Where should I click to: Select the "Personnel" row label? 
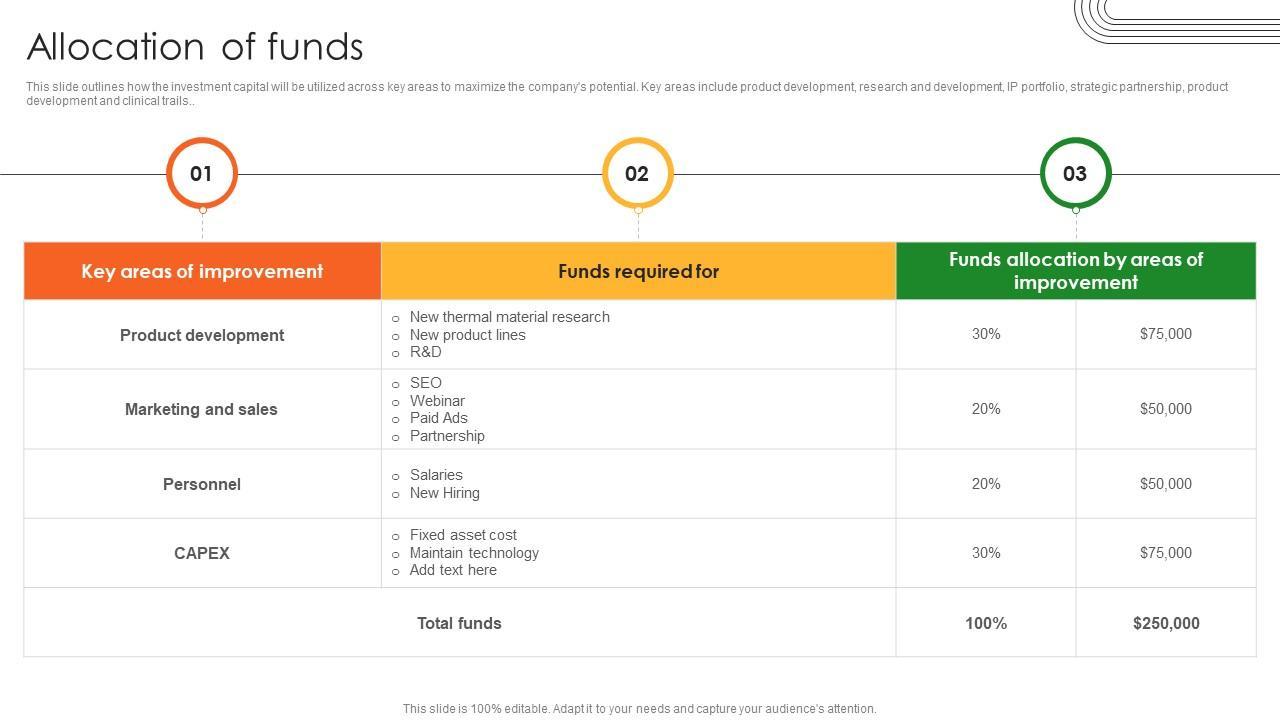click(x=202, y=484)
